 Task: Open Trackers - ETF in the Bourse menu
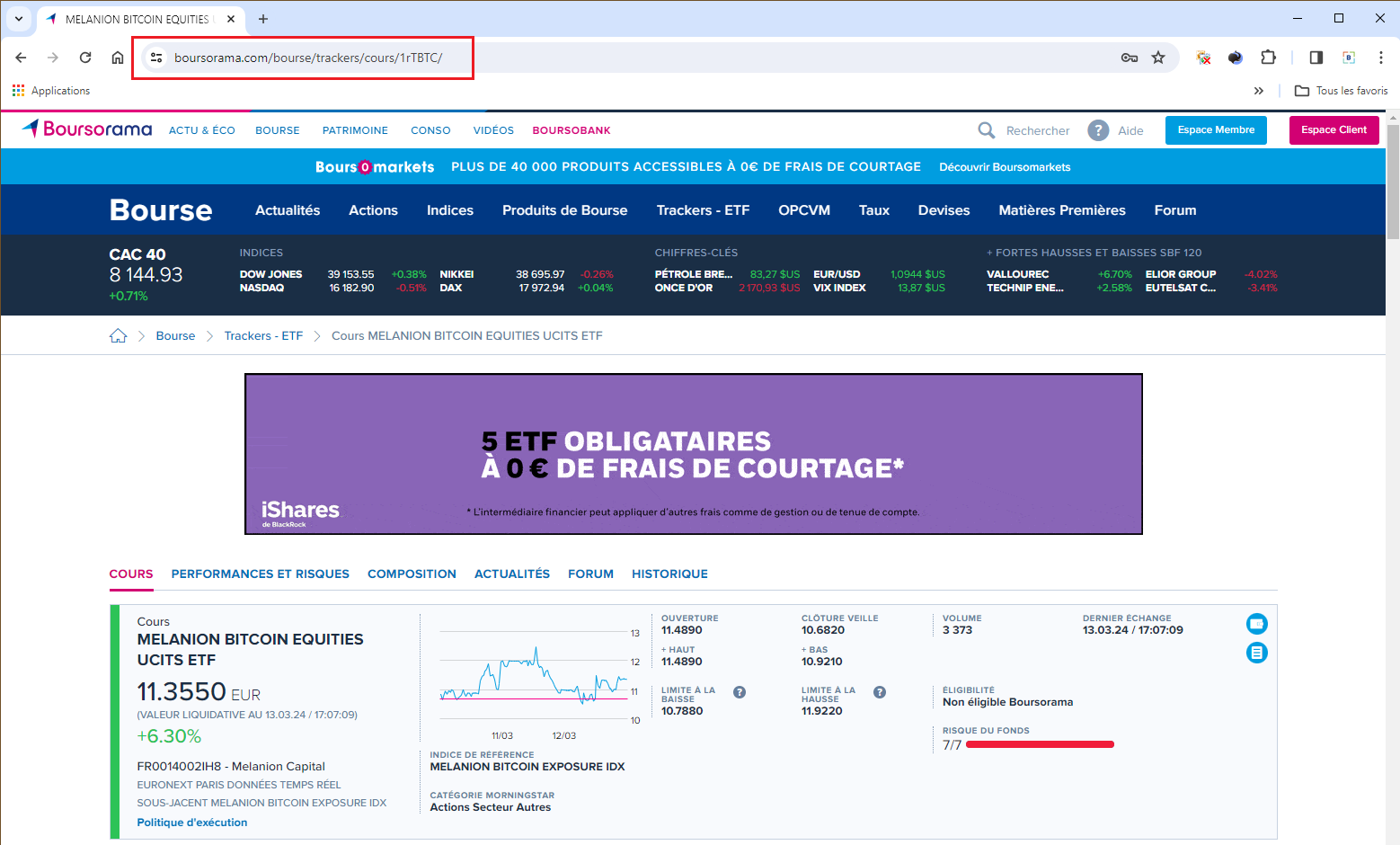tap(702, 210)
